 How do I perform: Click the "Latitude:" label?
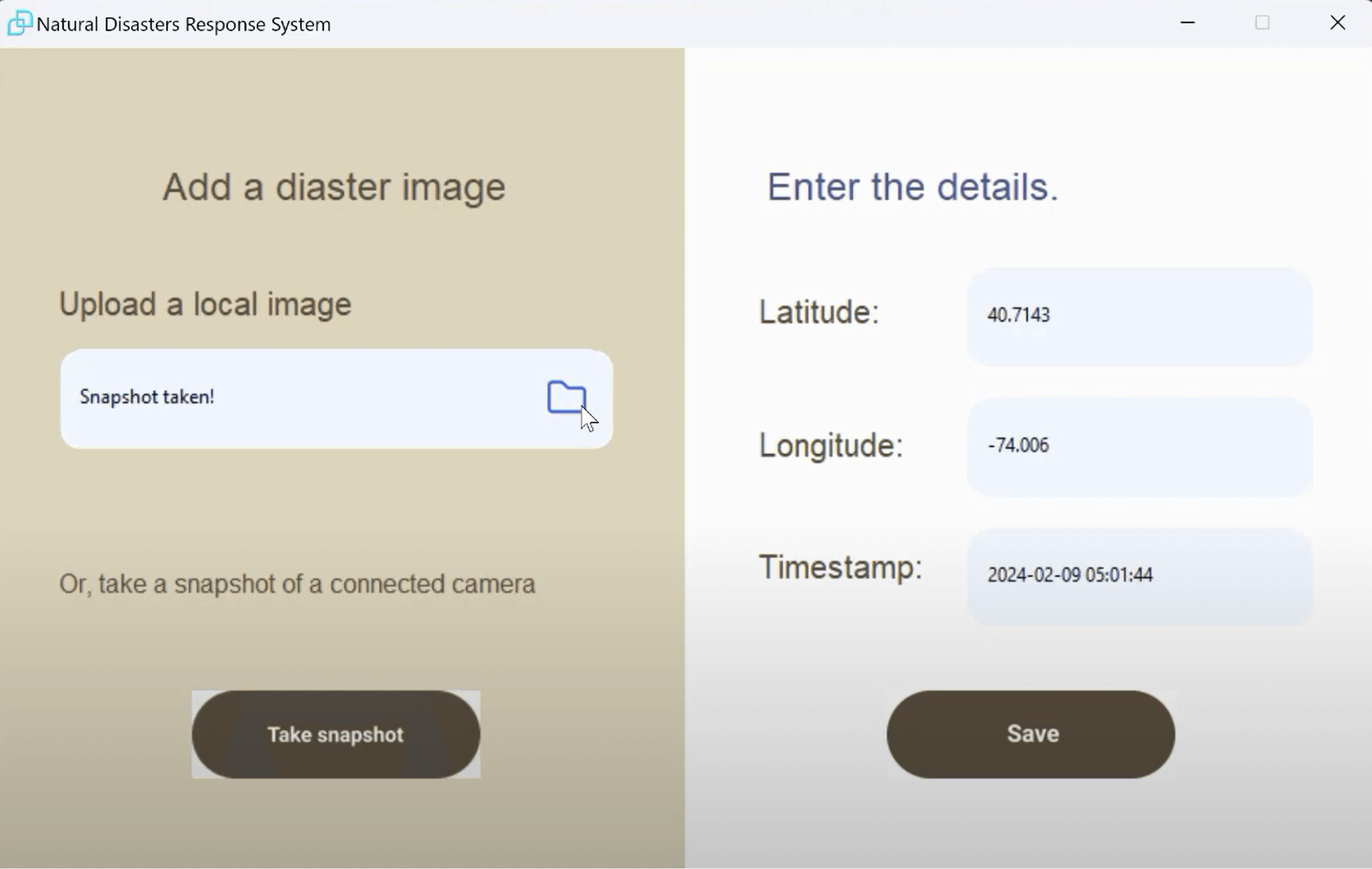pos(819,312)
